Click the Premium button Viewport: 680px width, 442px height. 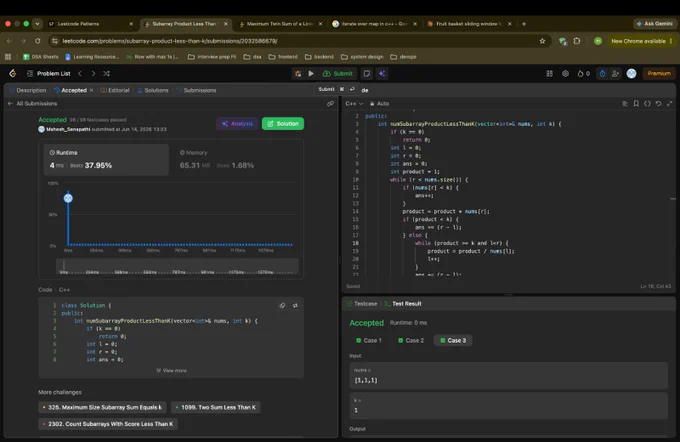click(x=659, y=73)
